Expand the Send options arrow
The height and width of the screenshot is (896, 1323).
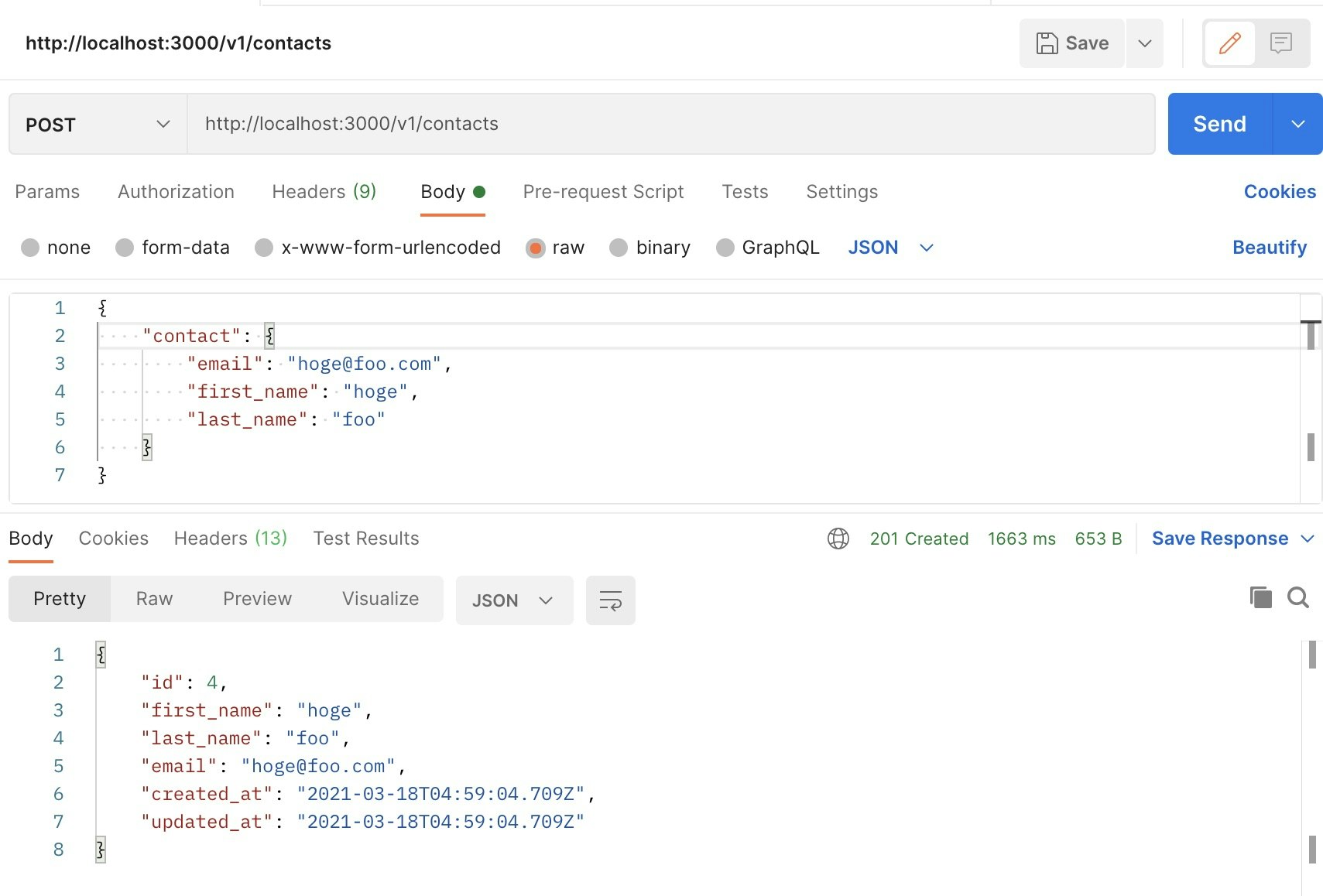click(x=1298, y=125)
